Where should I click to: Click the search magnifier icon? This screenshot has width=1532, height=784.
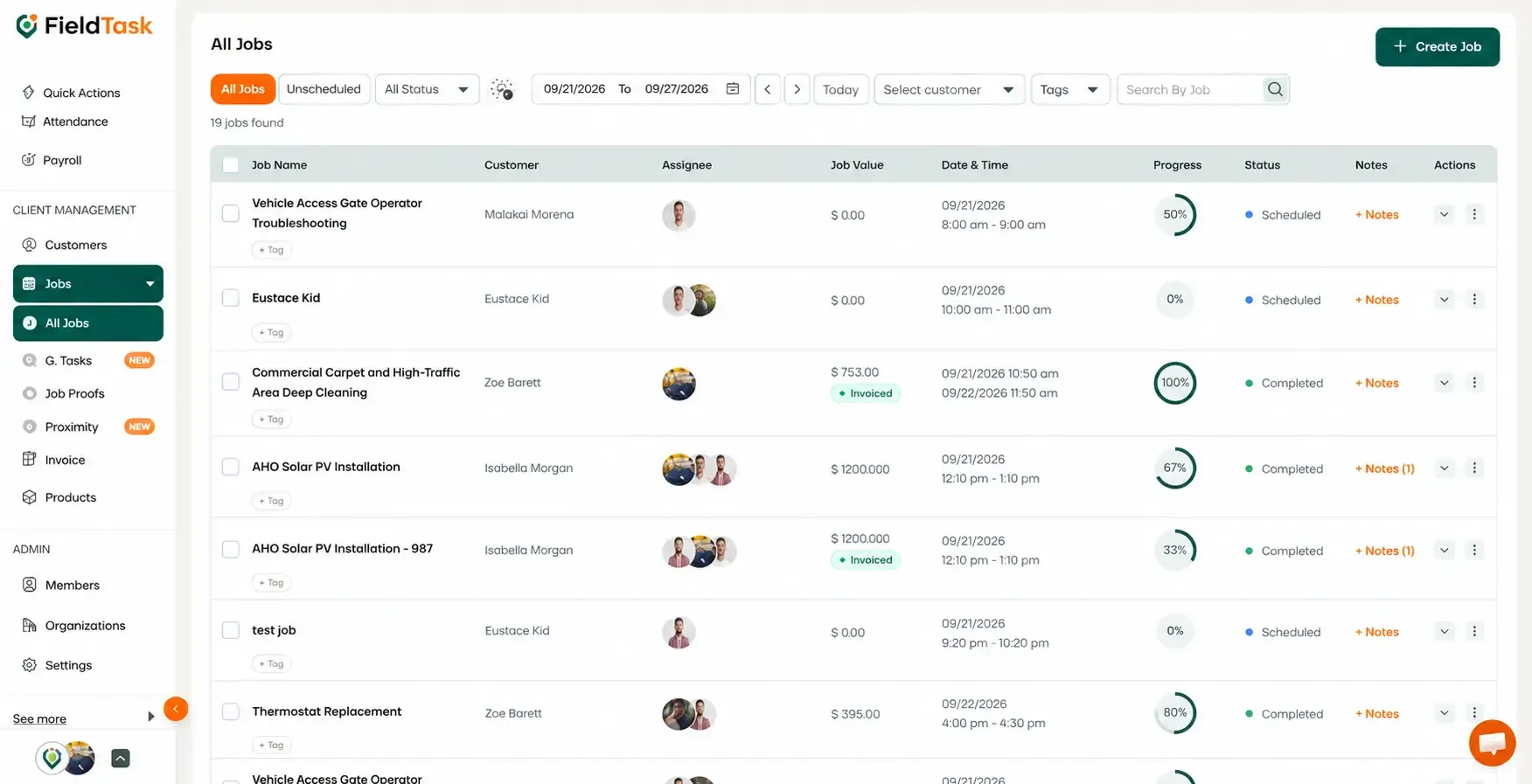[x=1275, y=89]
